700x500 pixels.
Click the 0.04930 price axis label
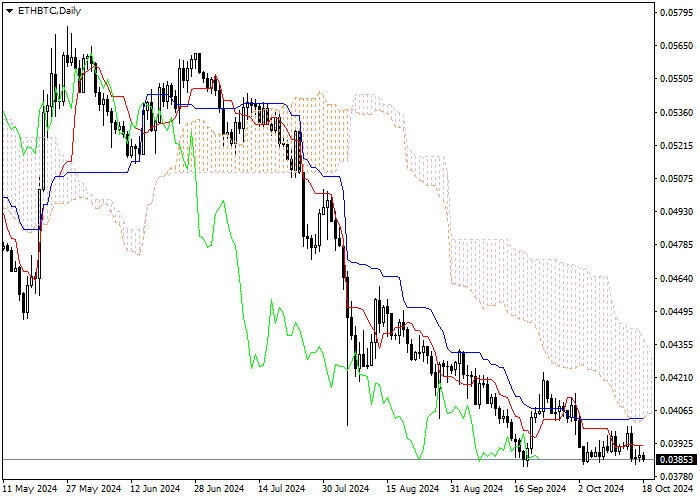point(676,212)
